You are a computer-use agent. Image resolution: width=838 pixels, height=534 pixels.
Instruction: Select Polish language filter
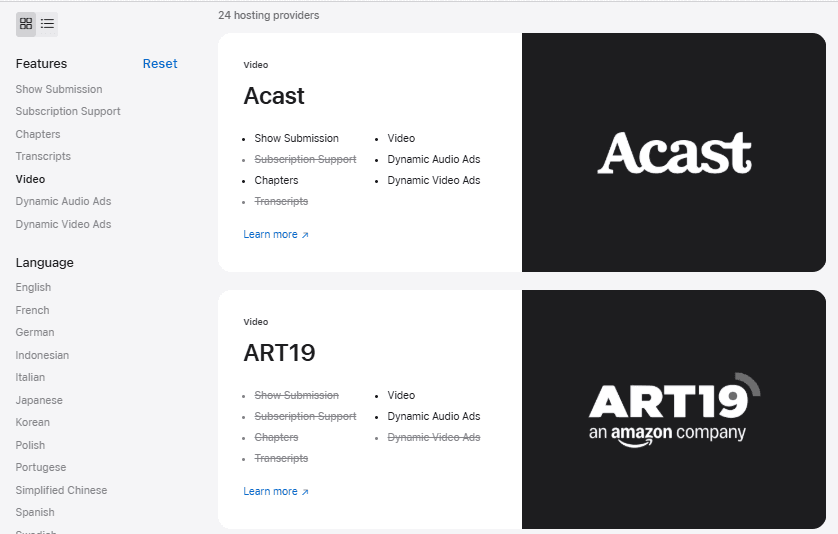click(30, 445)
